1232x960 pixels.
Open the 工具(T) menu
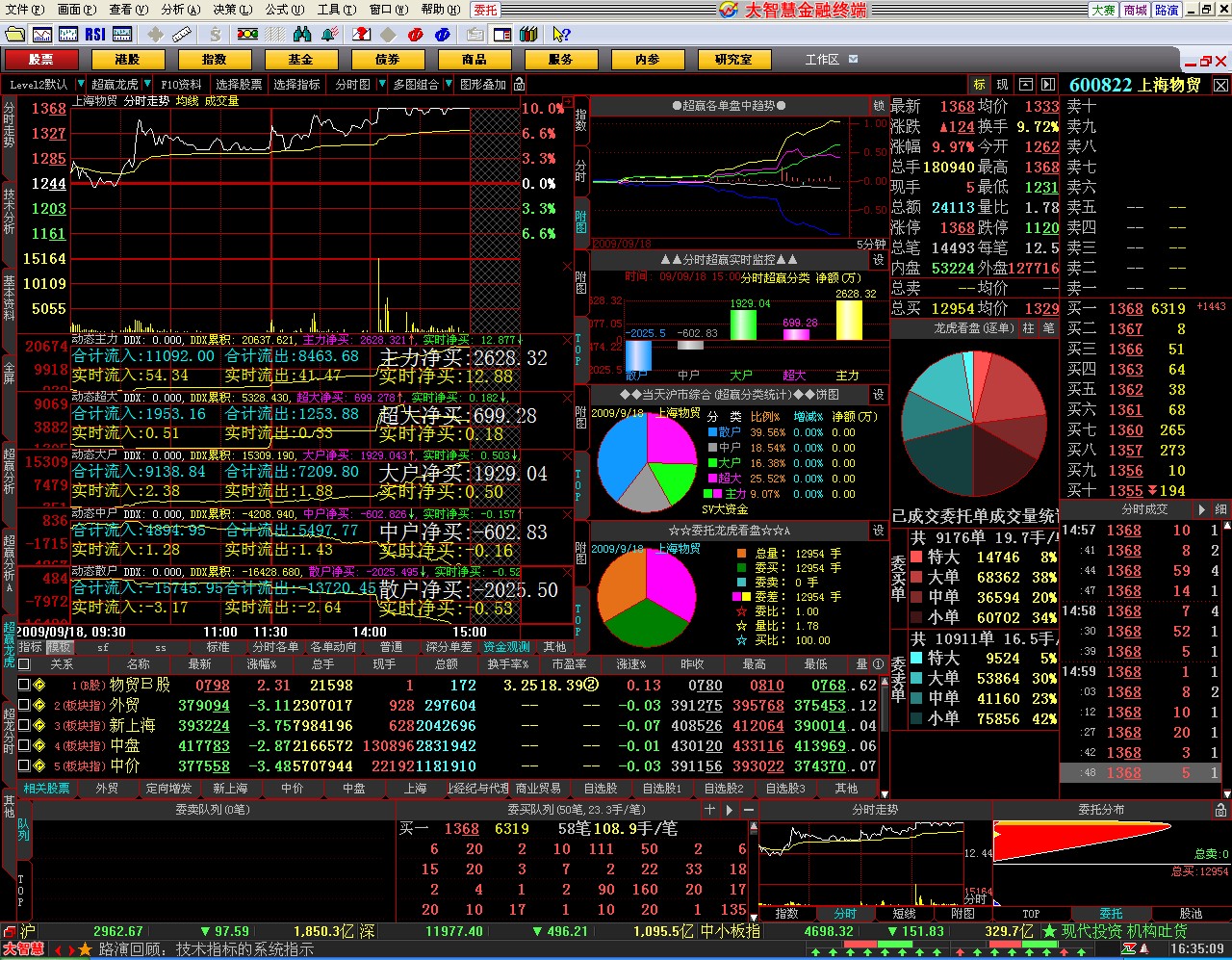point(336,10)
